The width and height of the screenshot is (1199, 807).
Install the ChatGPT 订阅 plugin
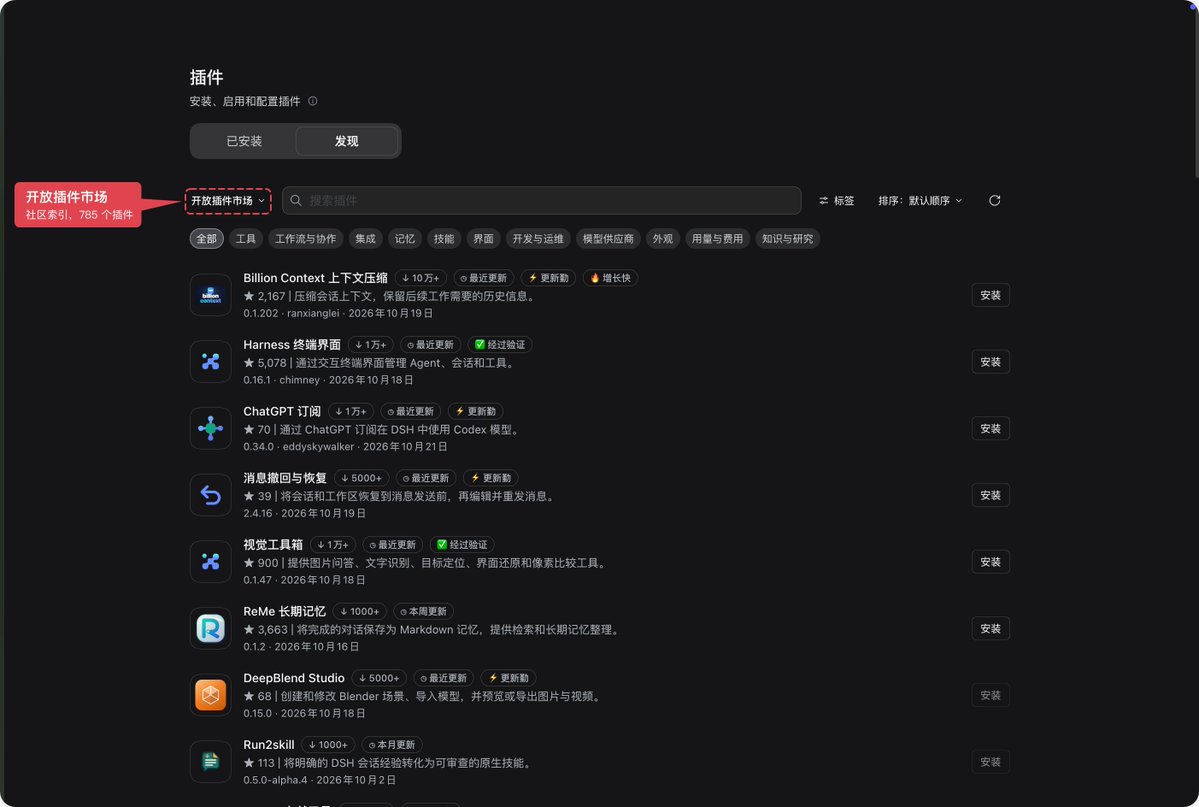pos(990,428)
